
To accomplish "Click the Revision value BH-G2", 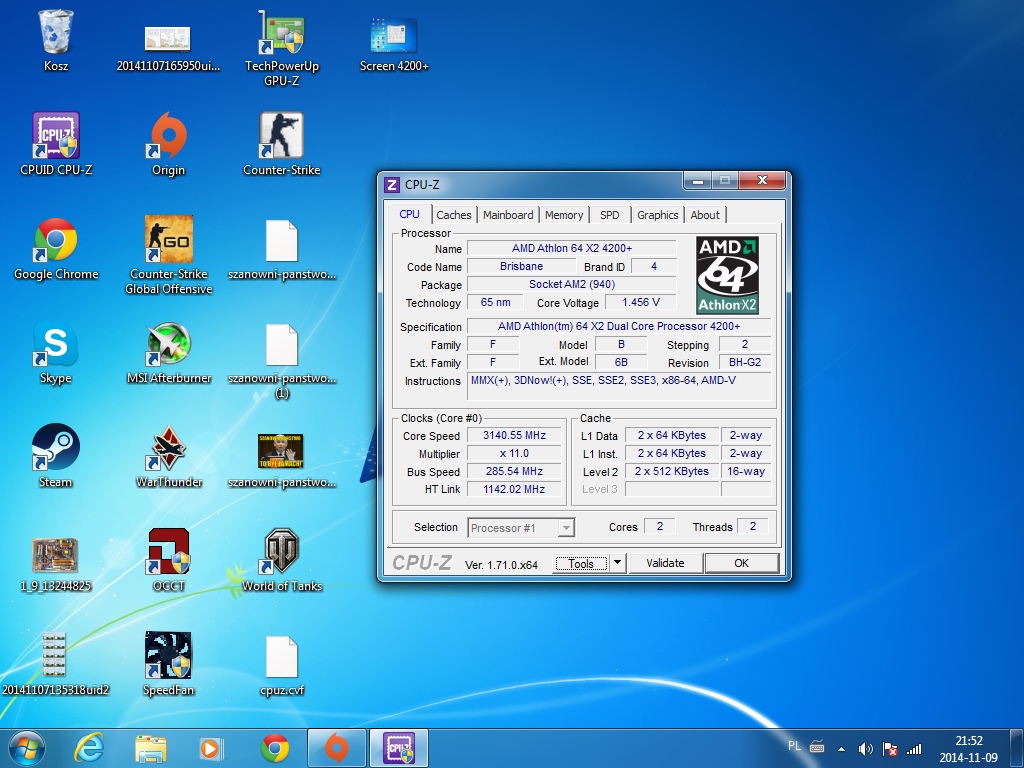I will pos(744,362).
